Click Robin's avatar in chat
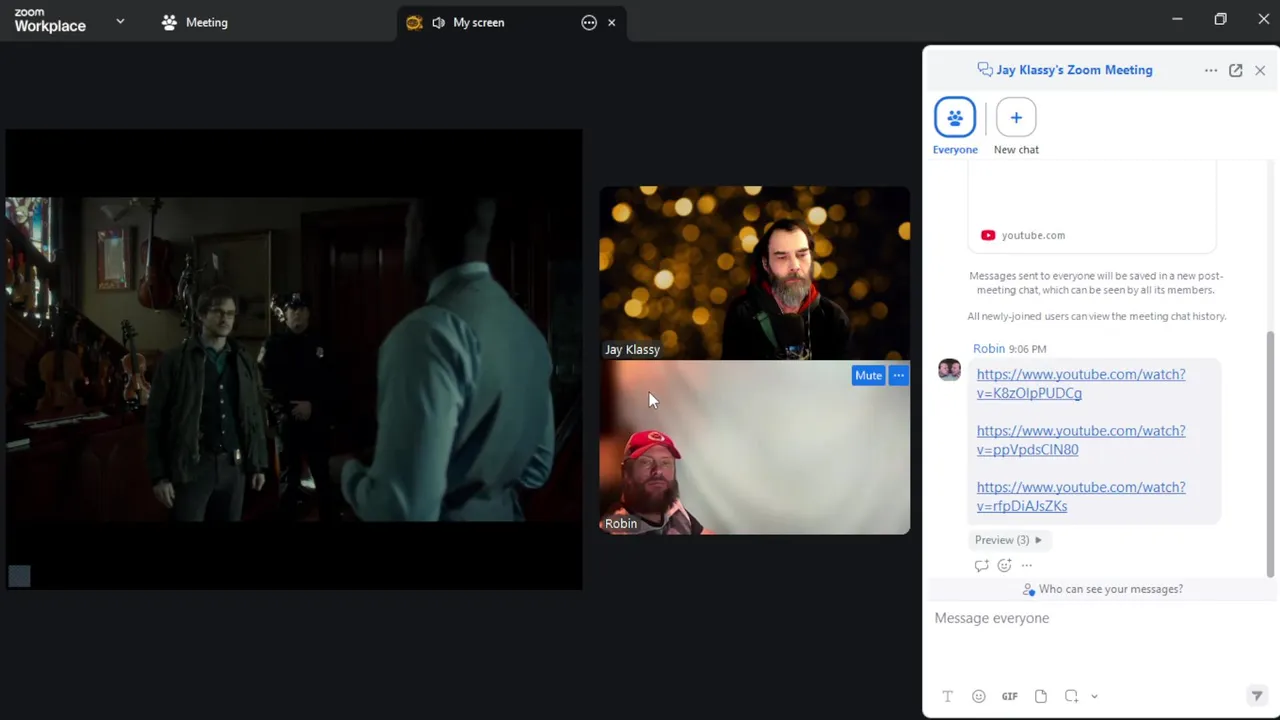The image size is (1280, 720). 949,370
